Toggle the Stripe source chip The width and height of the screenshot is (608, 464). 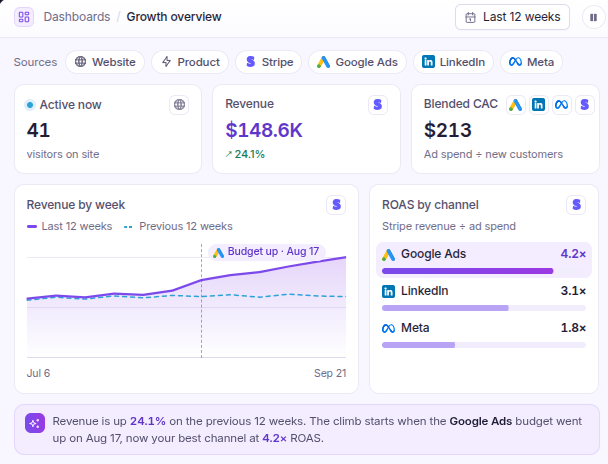(269, 62)
